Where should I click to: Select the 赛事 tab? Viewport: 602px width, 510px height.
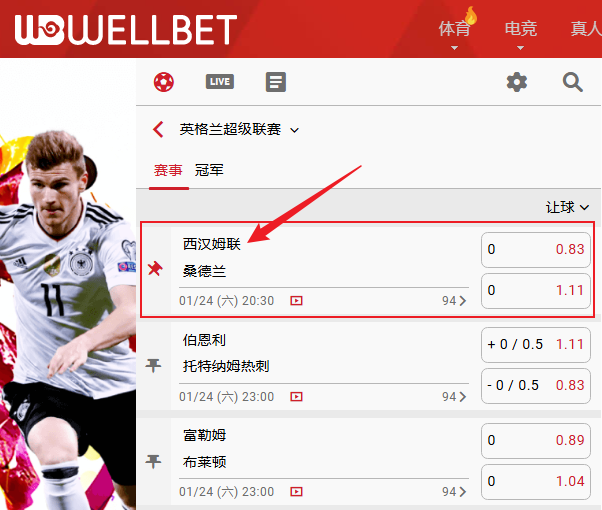point(168,170)
